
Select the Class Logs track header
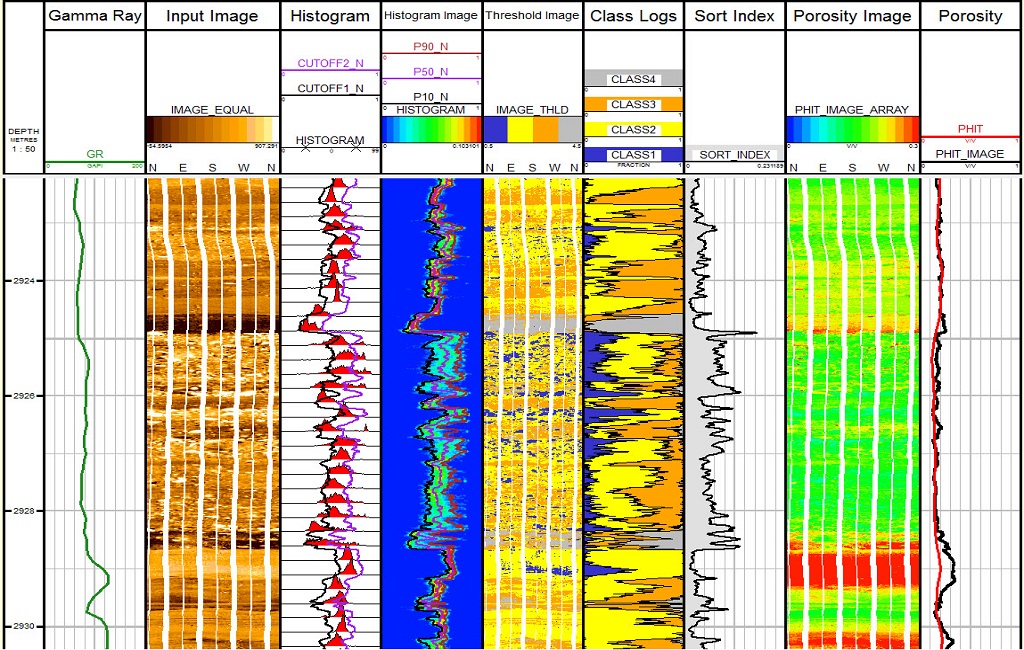point(633,16)
